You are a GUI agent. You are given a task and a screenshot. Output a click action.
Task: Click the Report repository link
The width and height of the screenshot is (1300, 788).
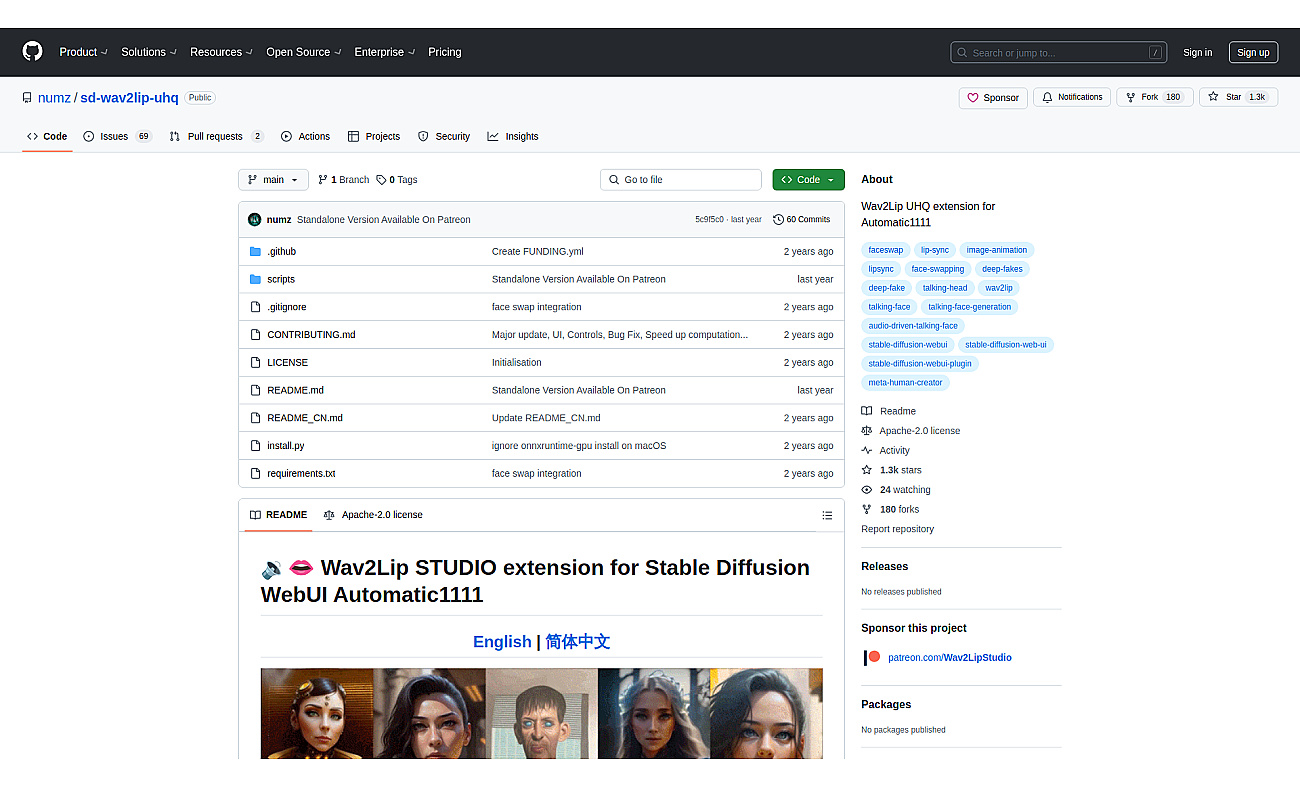point(897,529)
